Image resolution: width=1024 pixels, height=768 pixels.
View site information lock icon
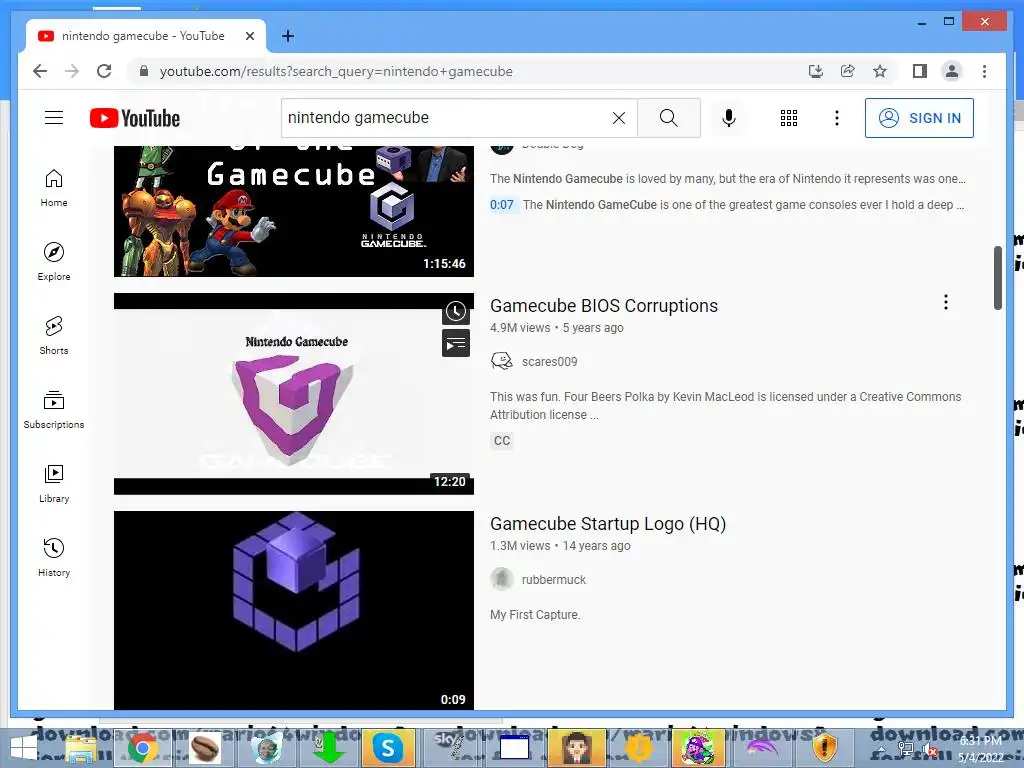[x=144, y=71]
